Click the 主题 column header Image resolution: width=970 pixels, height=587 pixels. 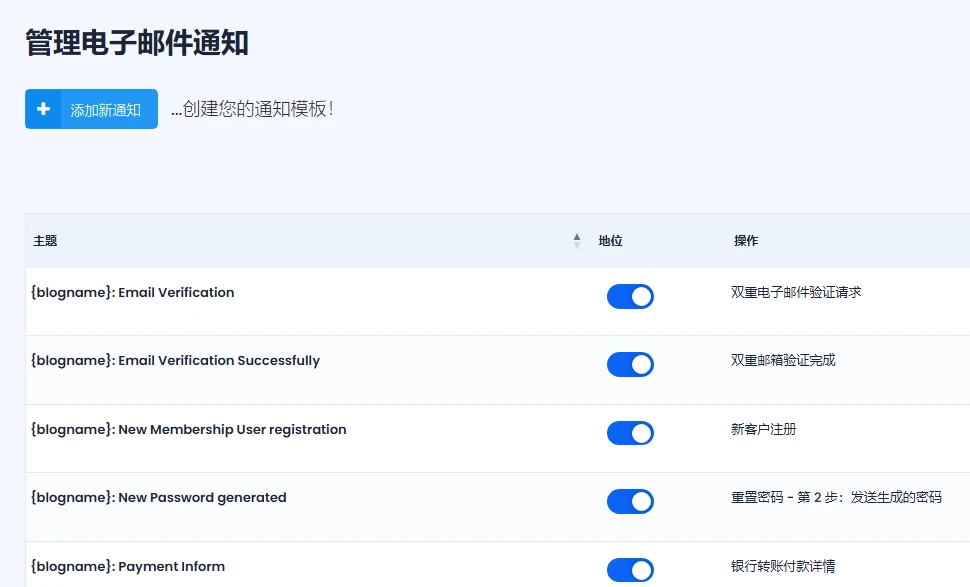42,240
